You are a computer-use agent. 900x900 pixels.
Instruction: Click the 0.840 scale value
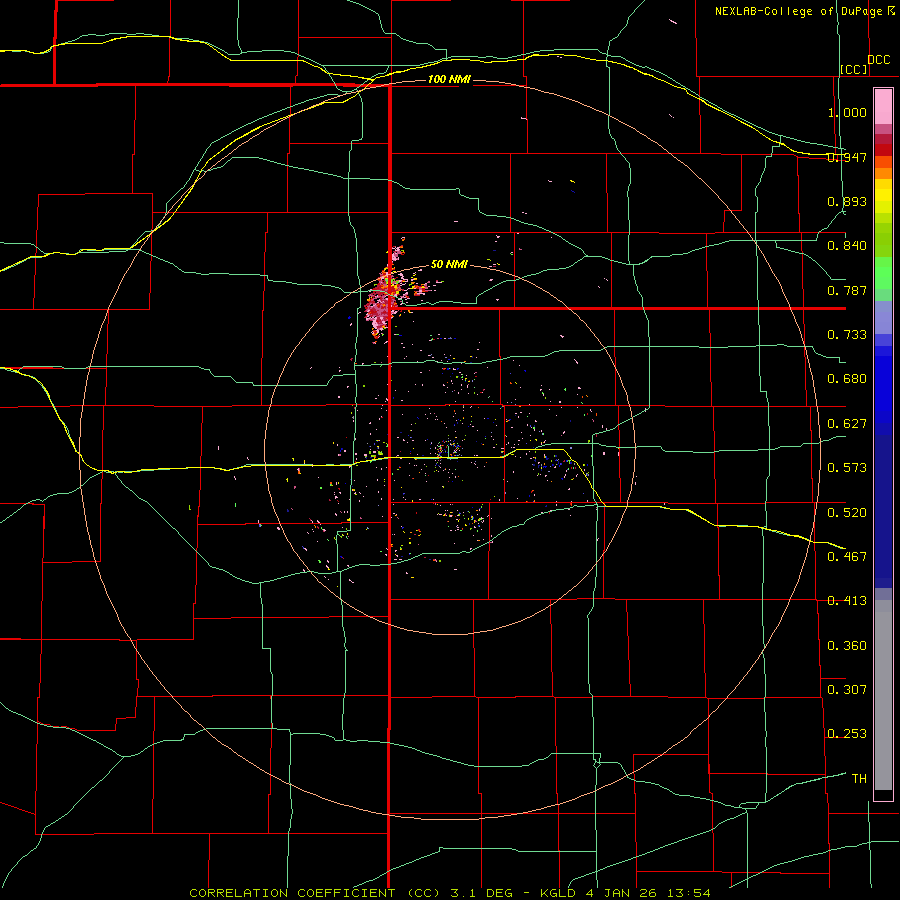point(847,246)
